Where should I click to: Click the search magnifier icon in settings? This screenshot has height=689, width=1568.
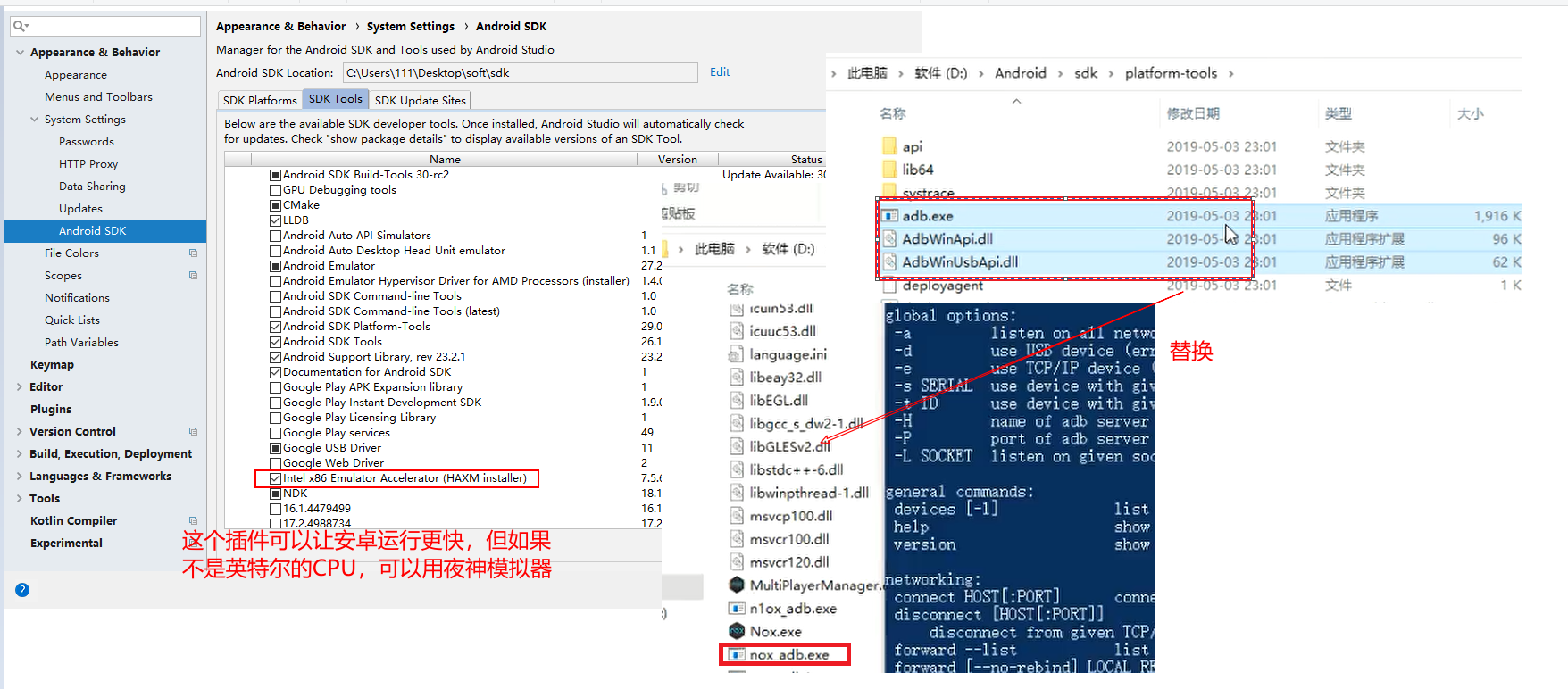click(x=20, y=26)
